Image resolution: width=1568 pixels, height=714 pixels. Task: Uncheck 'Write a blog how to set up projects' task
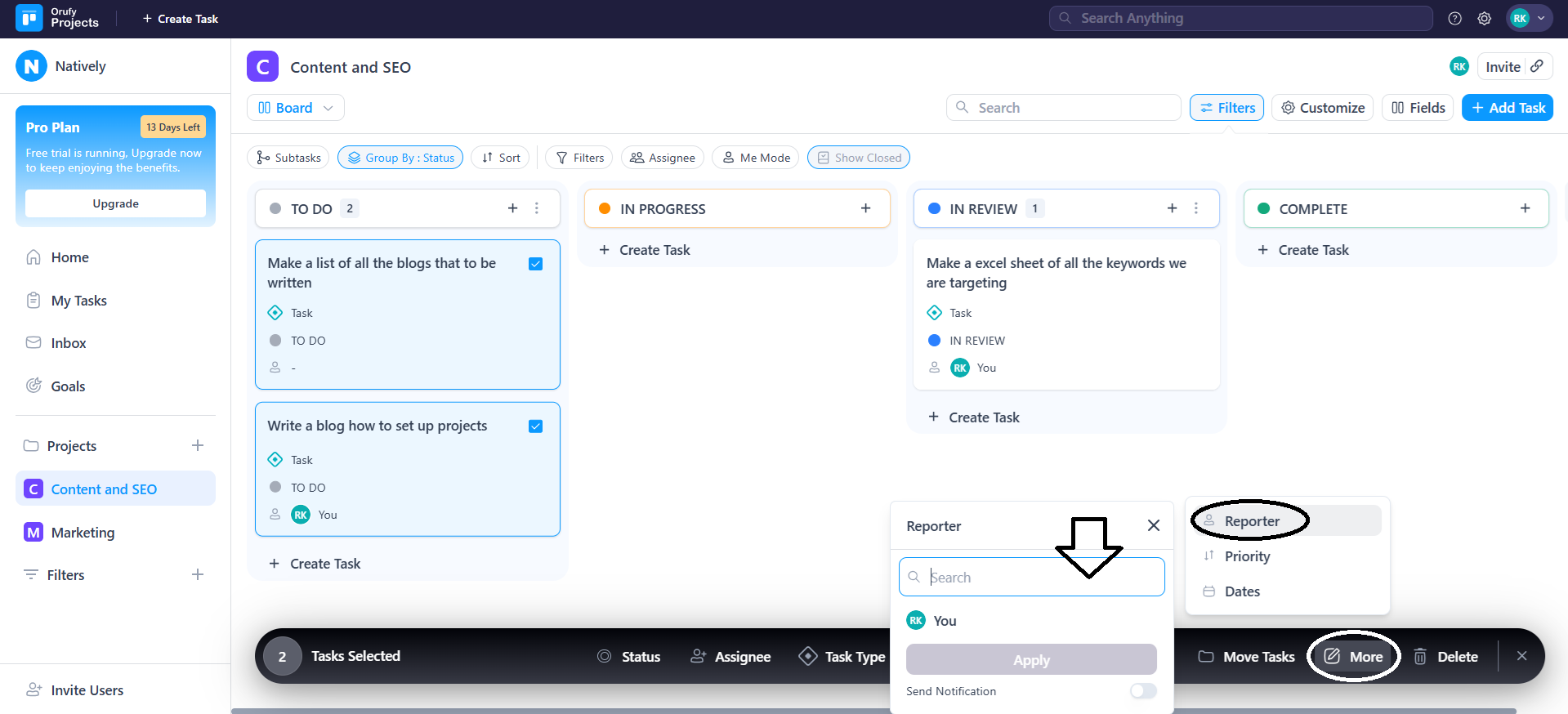point(536,426)
